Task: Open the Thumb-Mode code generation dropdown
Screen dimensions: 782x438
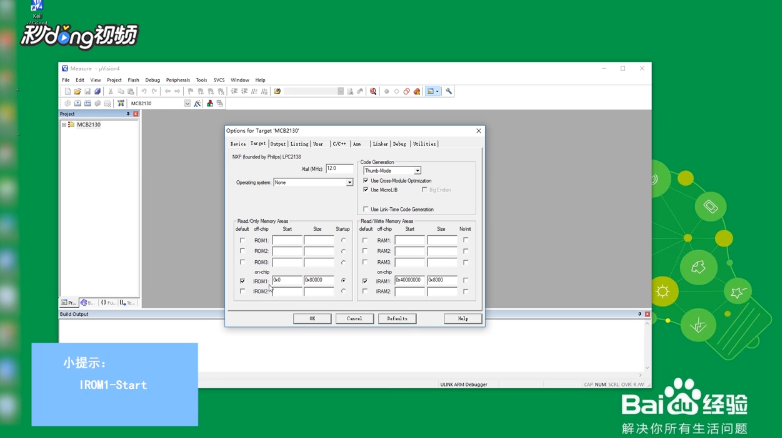Action: [x=417, y=171]
